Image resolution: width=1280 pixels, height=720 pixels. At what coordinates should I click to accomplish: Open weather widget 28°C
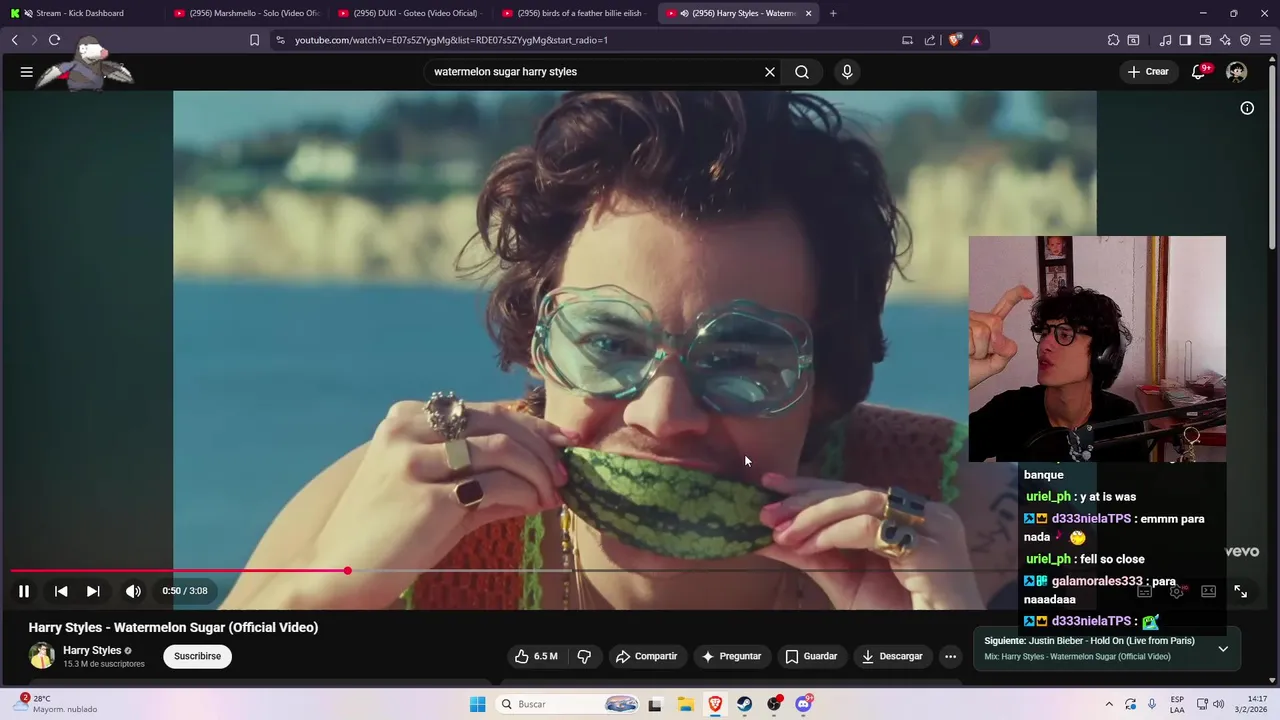click(x=55, y=704)
